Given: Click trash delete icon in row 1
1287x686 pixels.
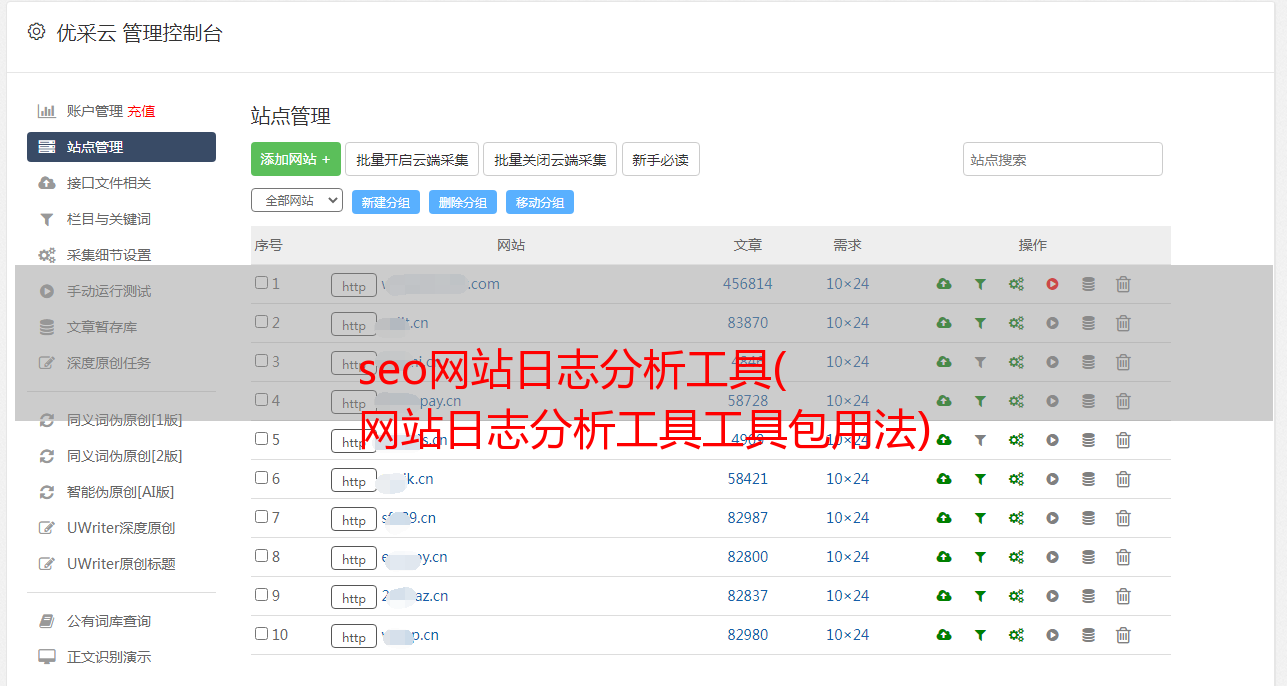Looking at the screenshot, I should 1123,284.
